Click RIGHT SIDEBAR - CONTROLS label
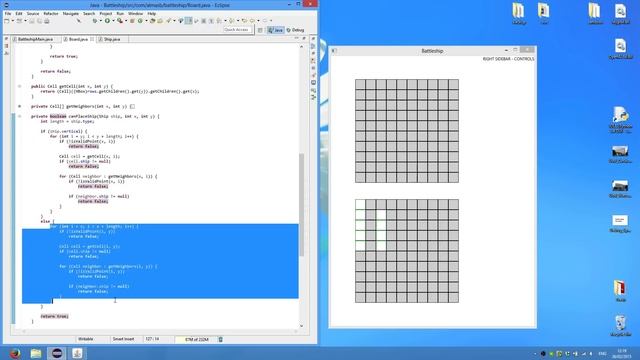Viewport: 640px width, 360px height. coord(508,59)
